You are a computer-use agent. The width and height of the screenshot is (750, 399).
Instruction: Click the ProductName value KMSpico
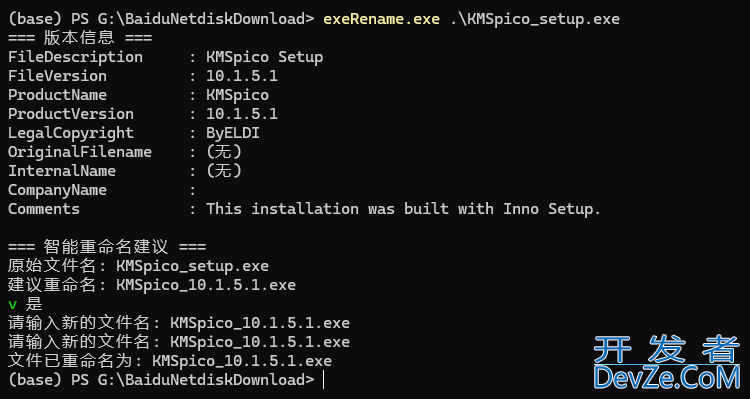click(x=238, y=95)
